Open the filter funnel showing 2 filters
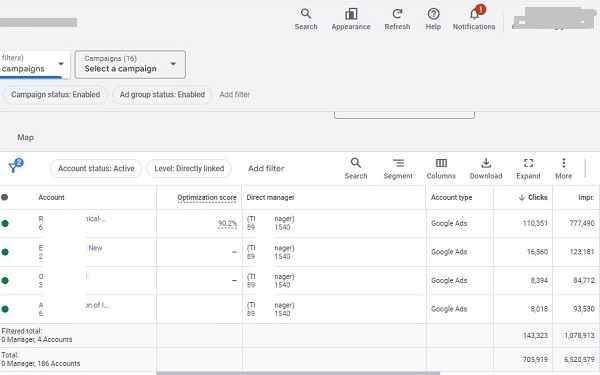600x375 pixels. 15,166
